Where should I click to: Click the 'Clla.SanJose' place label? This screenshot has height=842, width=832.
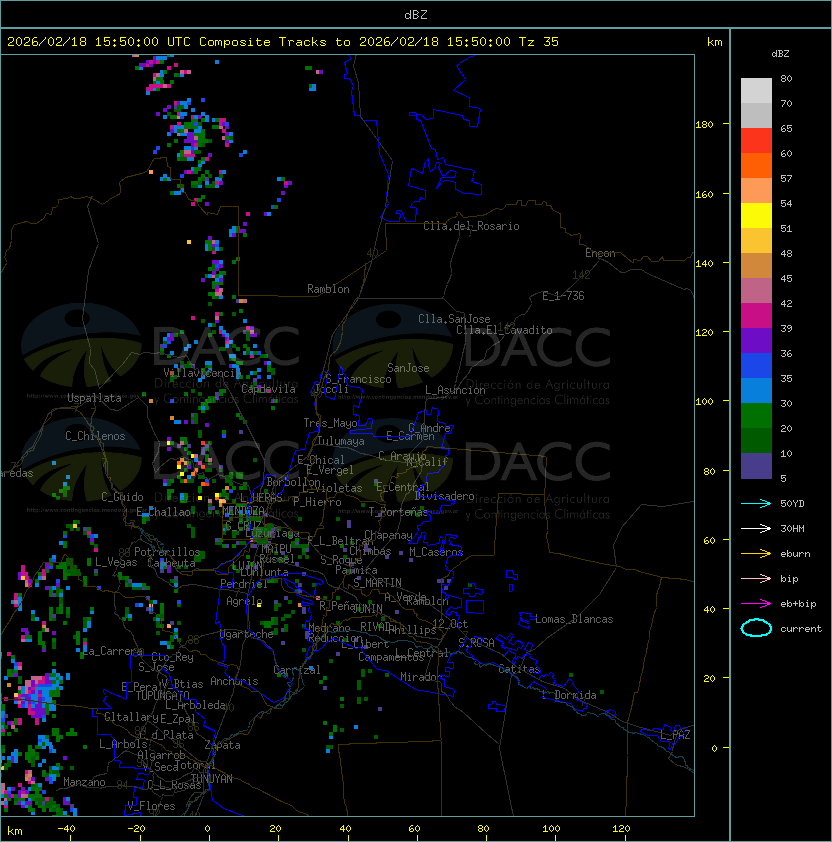tap(454, 319)
